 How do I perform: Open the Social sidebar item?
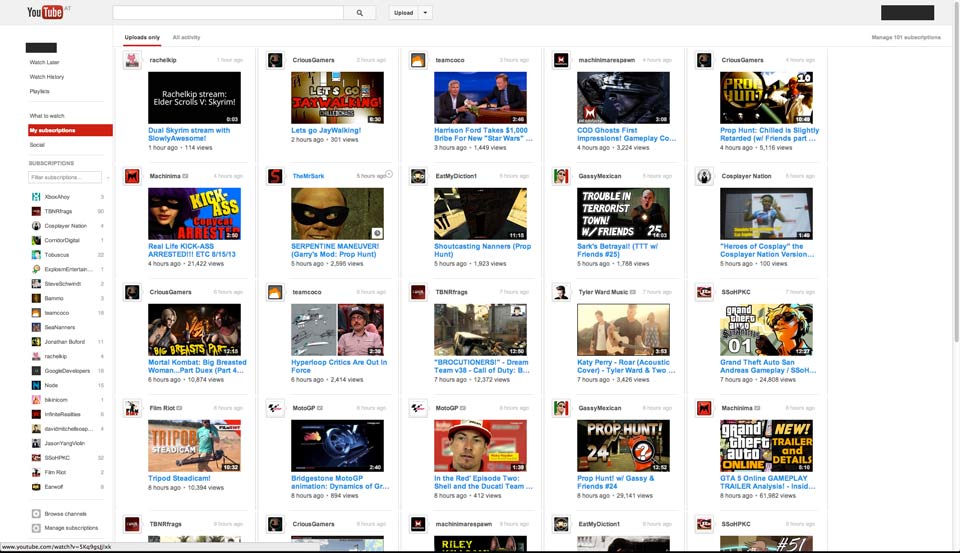(37, 145)
